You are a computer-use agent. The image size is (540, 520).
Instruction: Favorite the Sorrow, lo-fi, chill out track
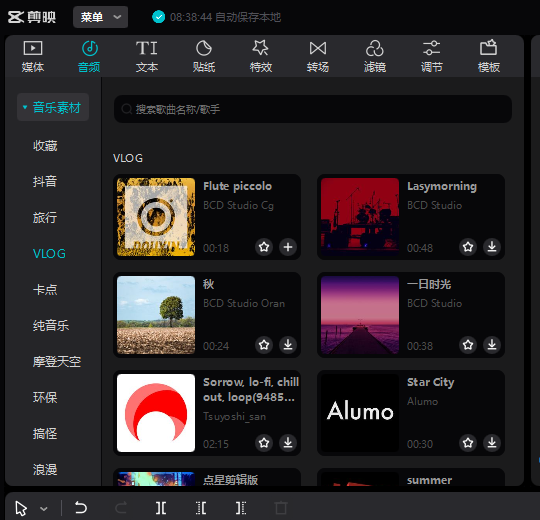tap(264, 443)
